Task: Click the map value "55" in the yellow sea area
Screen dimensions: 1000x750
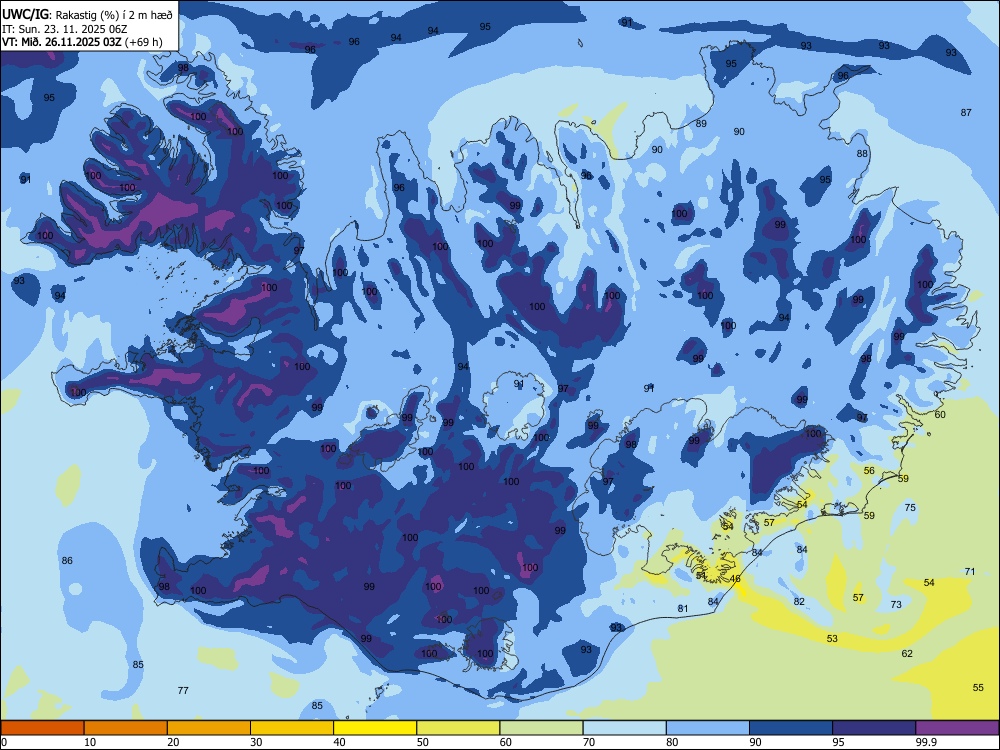Action: [978, 688]
